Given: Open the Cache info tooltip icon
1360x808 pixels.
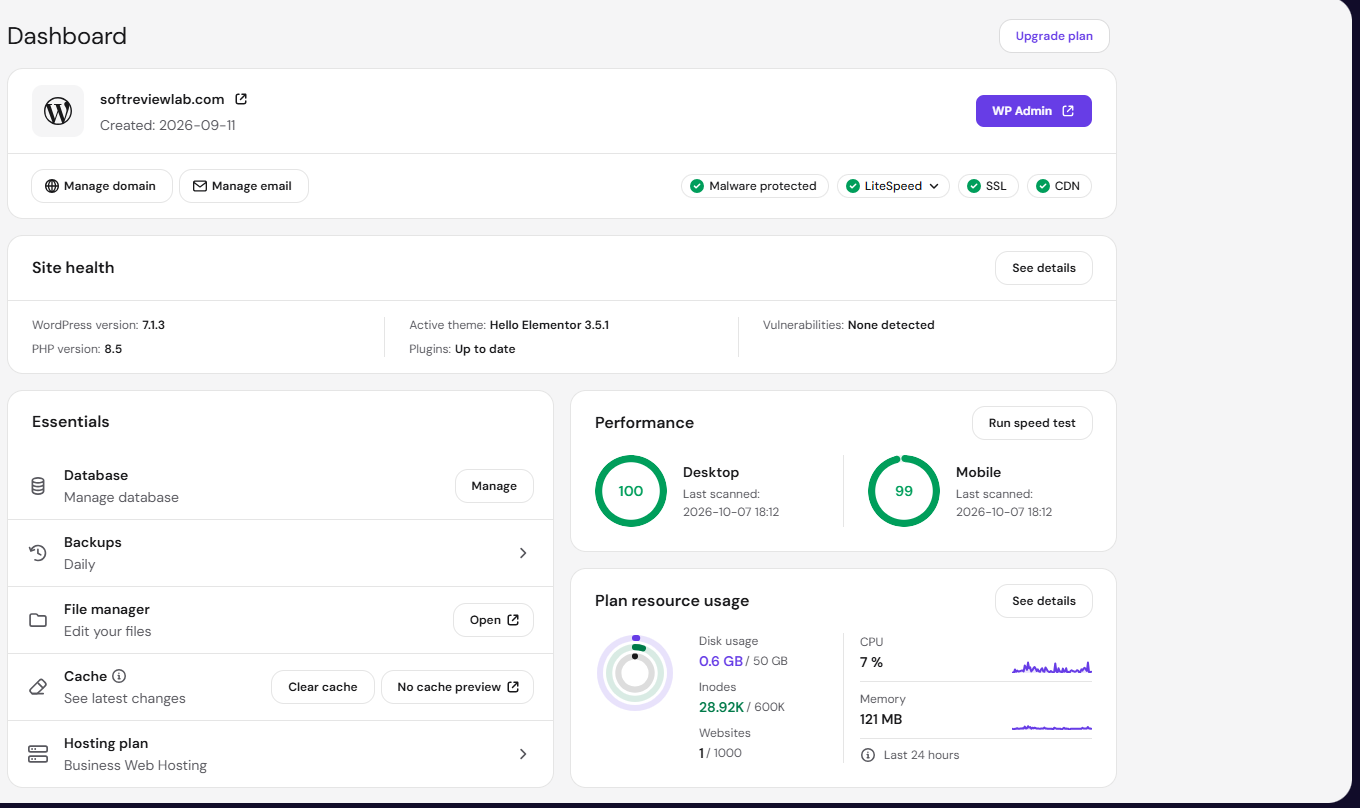Looking at the screenshot, I should pos(119,676).
